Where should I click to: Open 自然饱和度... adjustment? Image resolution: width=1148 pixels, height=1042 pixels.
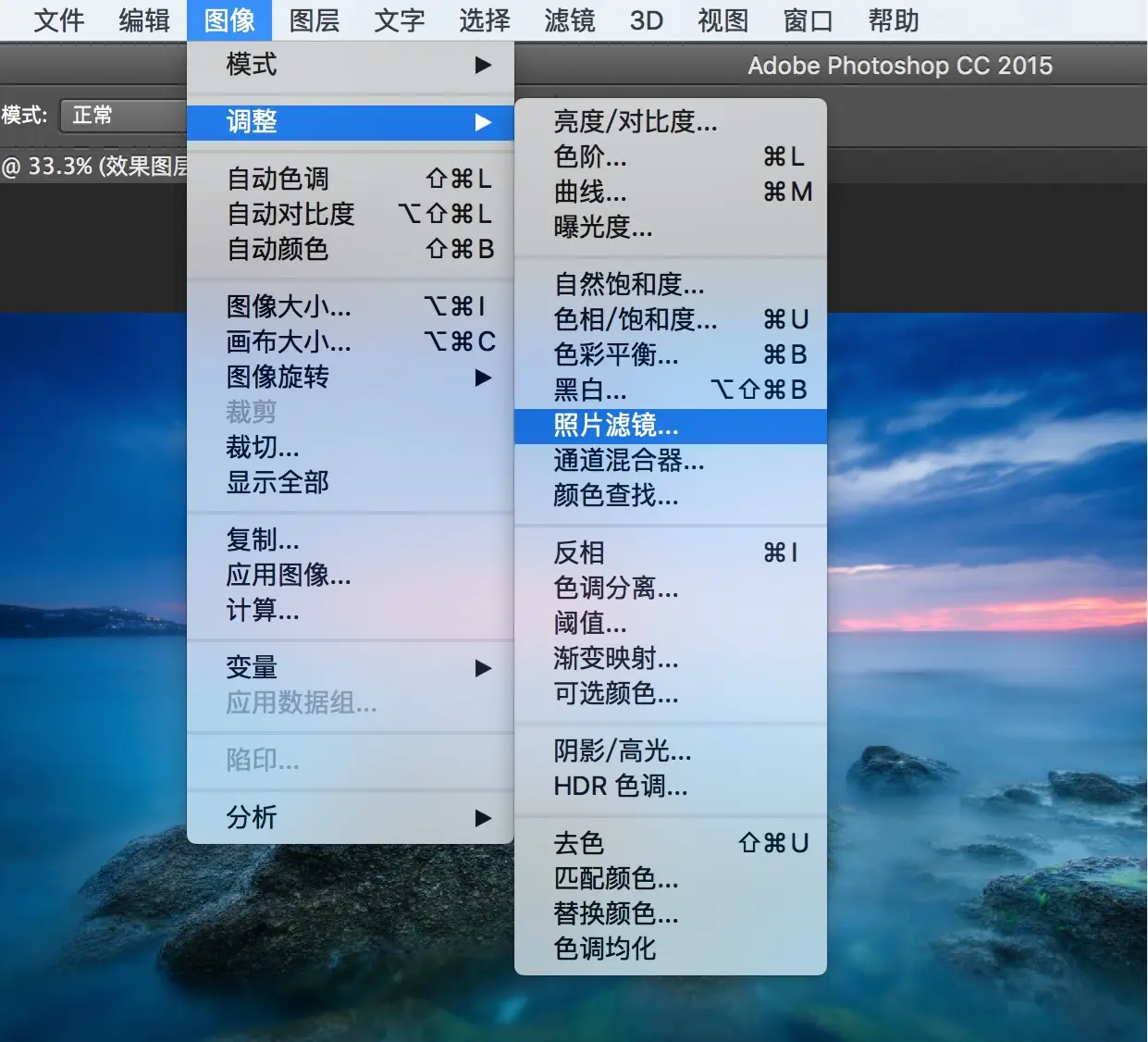671,284
